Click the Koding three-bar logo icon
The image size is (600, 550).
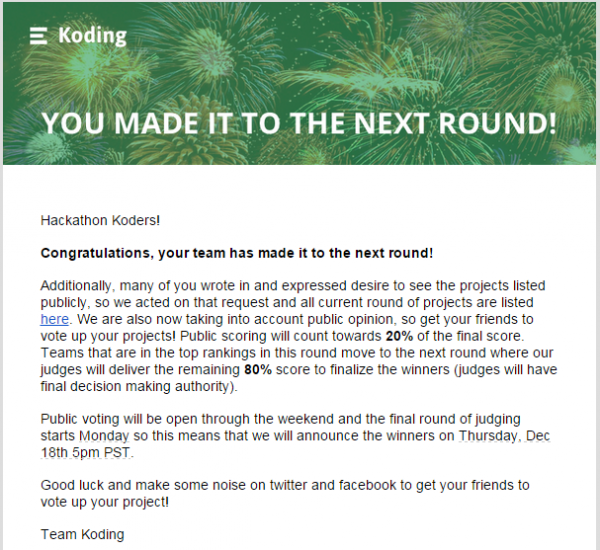coord(39,36)
